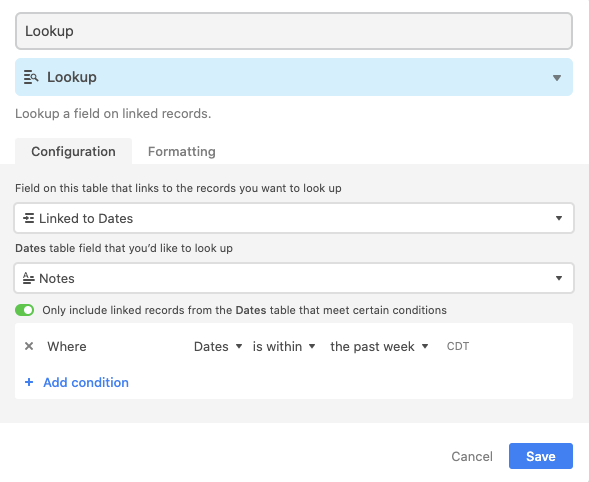
Task: Cancel the field editing
Action: coord(472,456)
